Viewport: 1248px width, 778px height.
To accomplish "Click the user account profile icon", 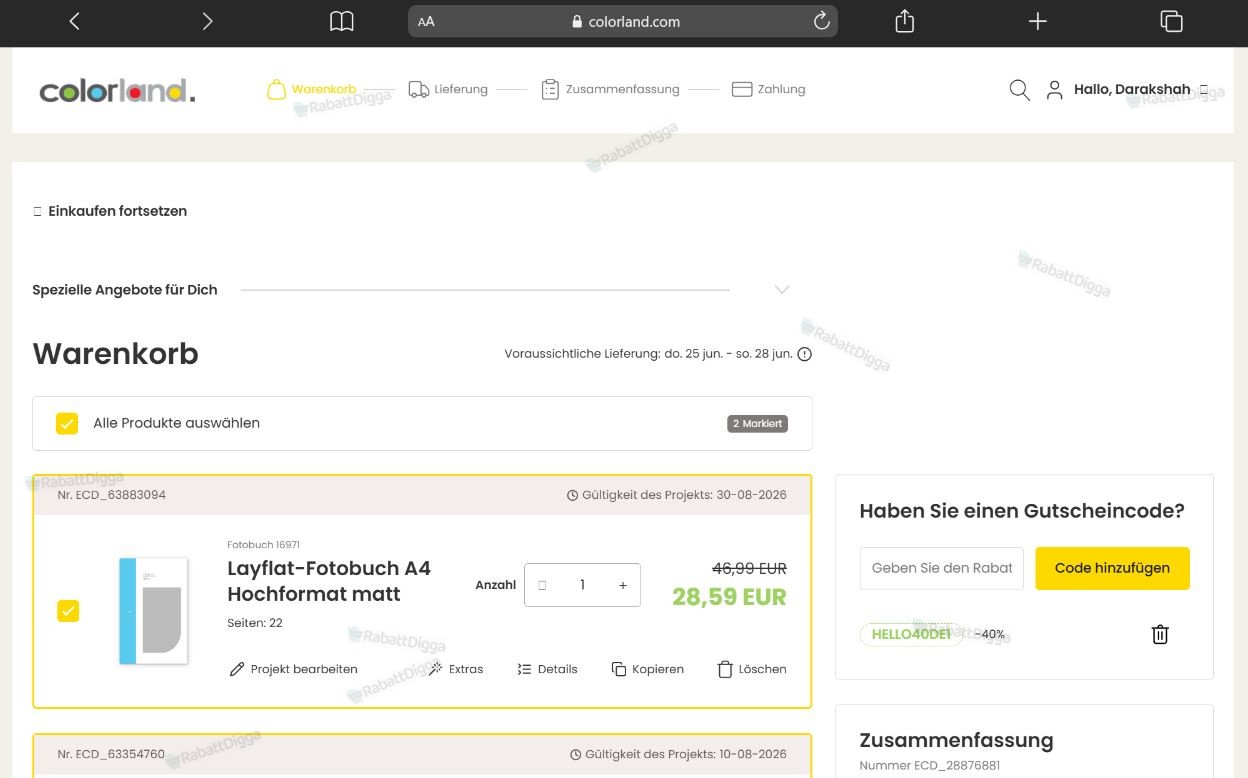I will pyautogui.click(x=1054, y=90).
